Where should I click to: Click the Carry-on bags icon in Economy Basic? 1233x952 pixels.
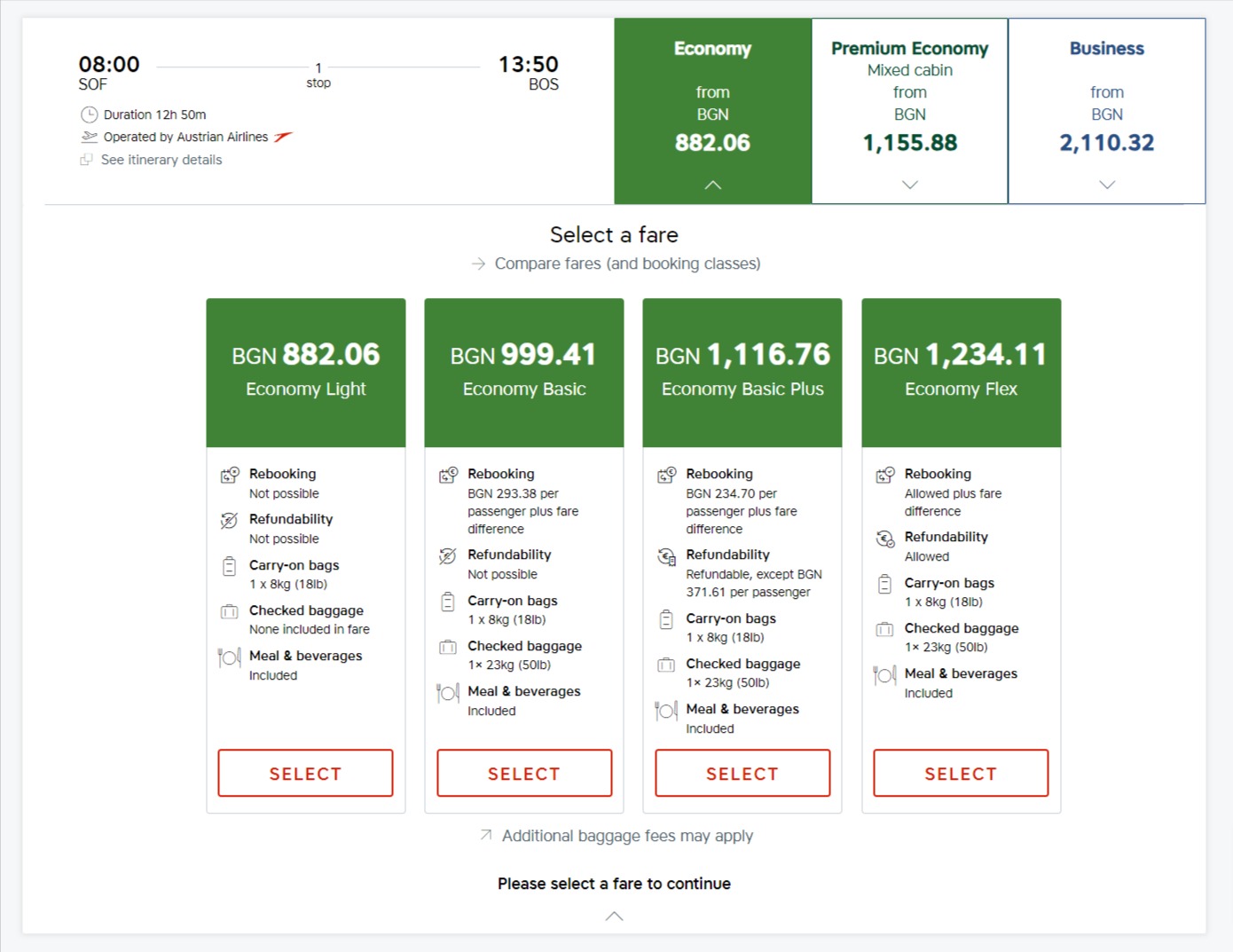pyautogui.click(x=447, y=602)
